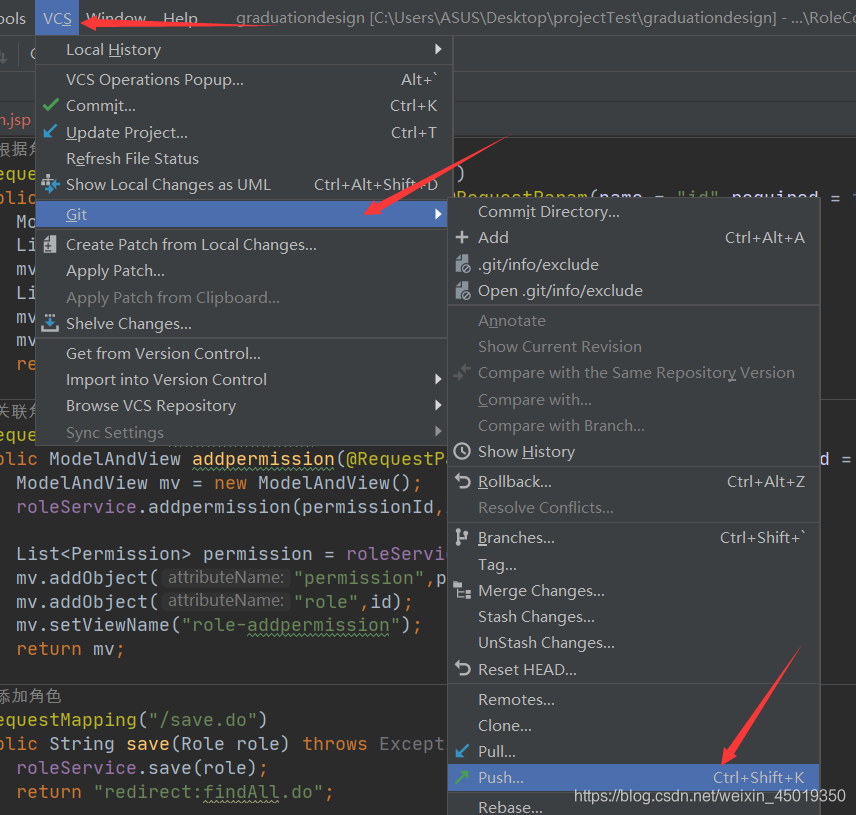The height and width of the screenshot is (815, 856).
Task: Select Compare with... entry
Action: [634, 400]
